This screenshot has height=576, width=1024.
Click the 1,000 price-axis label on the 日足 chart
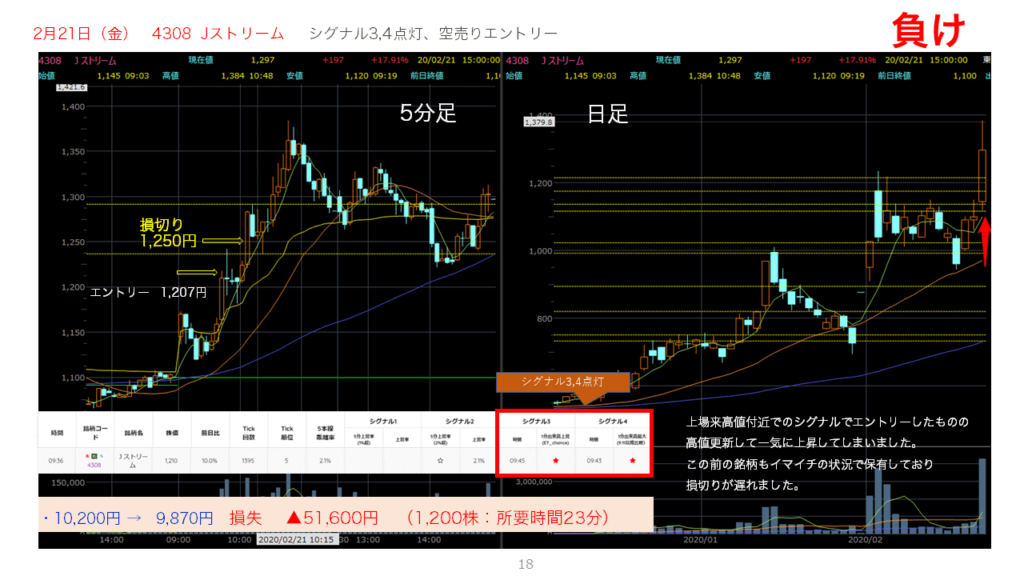pos(540,251)
